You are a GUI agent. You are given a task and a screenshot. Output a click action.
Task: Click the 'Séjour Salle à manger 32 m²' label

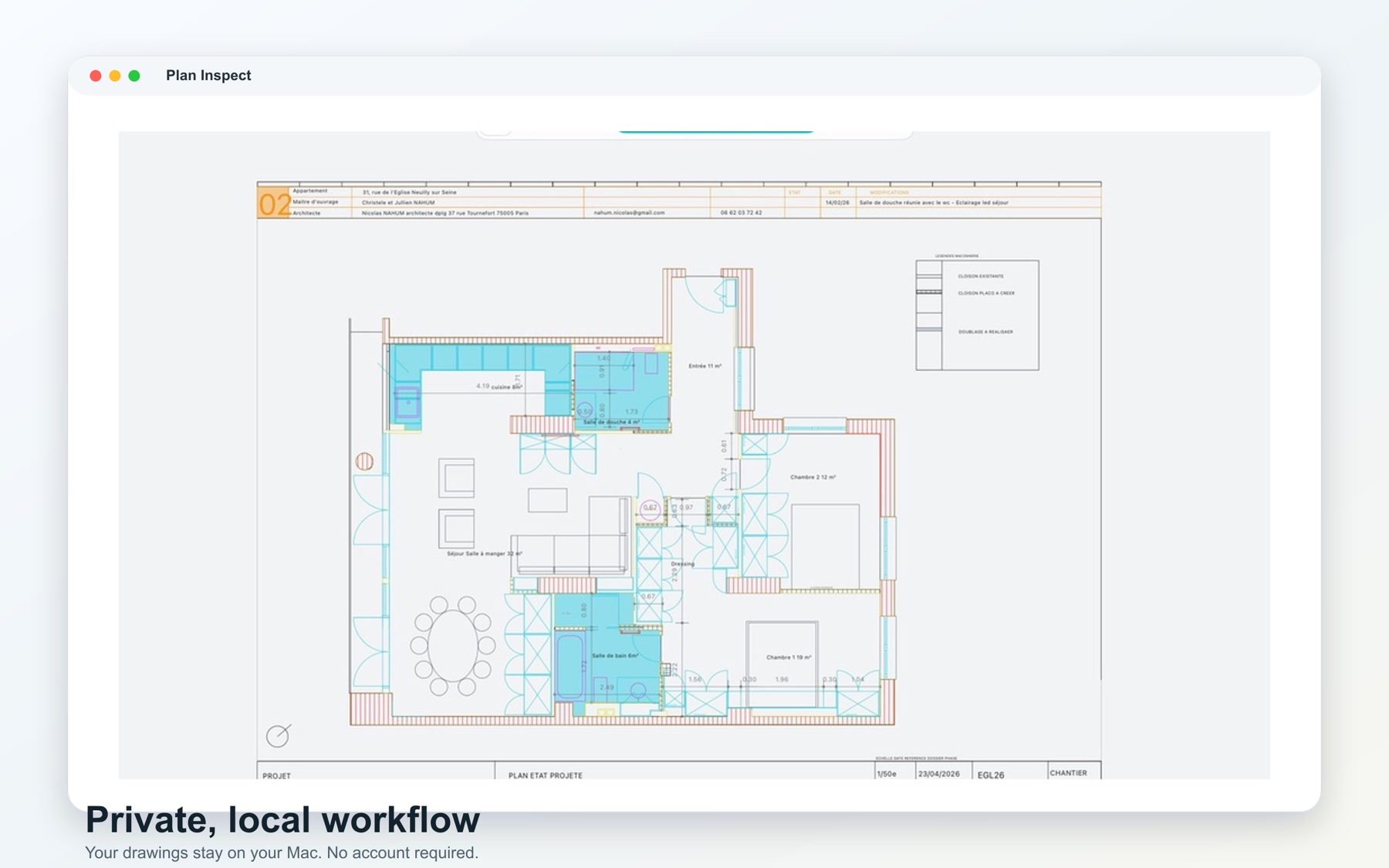pyautogui.click(x=485, y=553)
